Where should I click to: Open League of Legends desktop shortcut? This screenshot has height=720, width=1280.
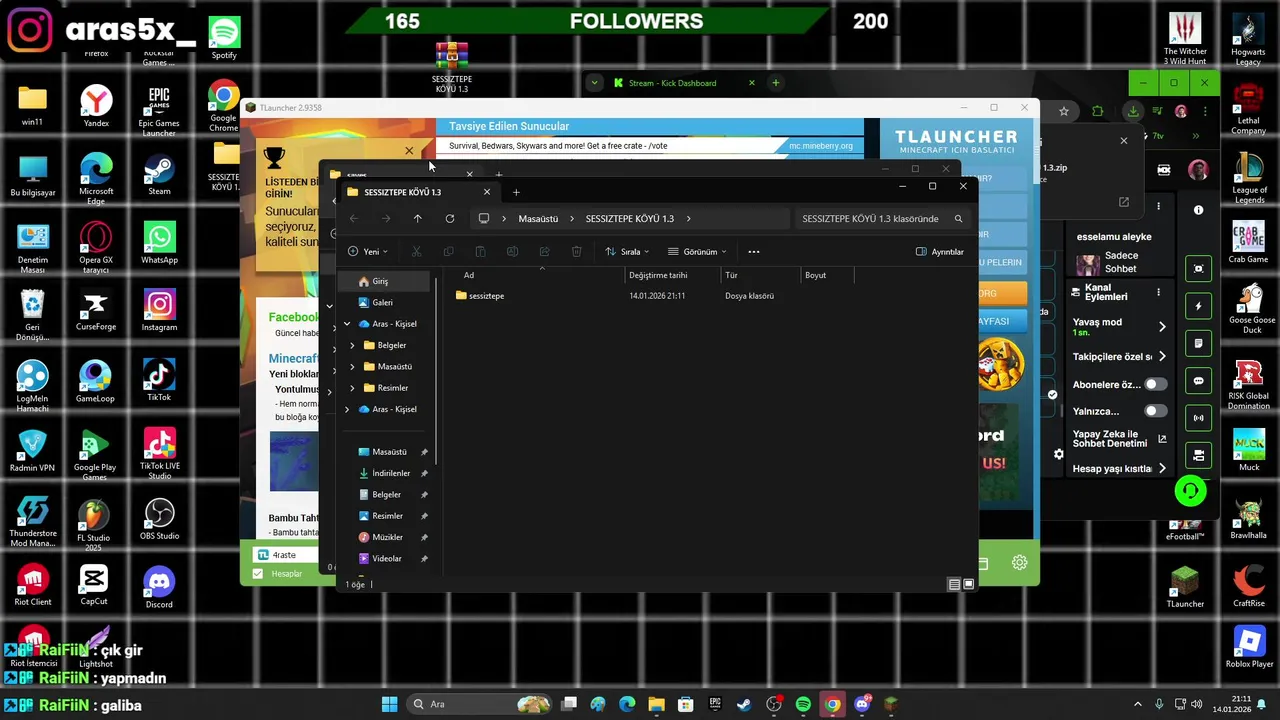click(1248, 177)
